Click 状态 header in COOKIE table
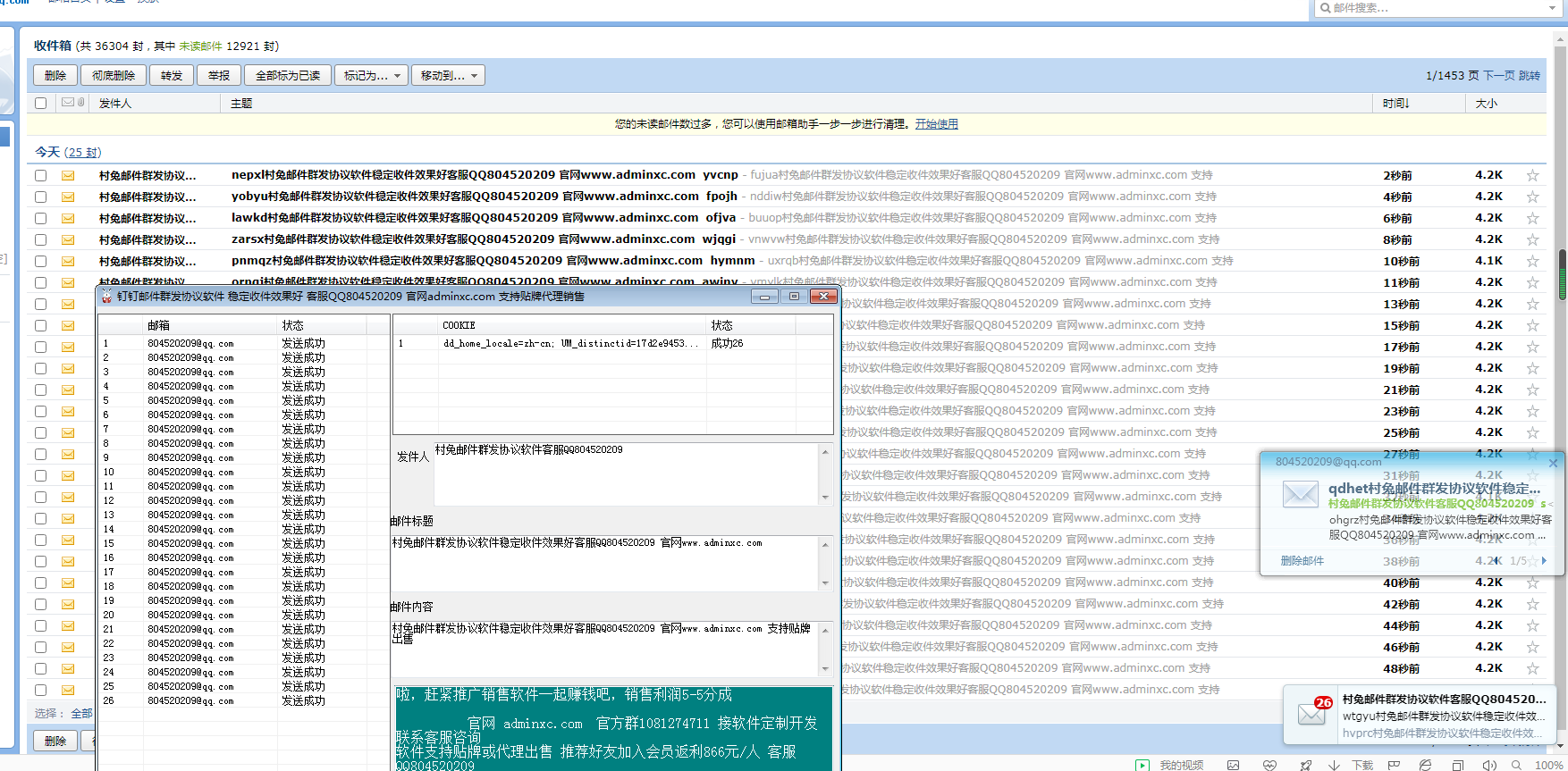This screenshot has width=1568, height=771. [722, 325]
